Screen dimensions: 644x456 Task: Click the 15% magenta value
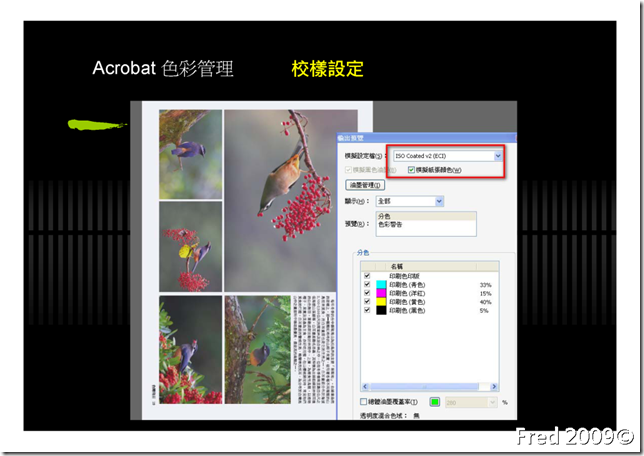point(485,293)
